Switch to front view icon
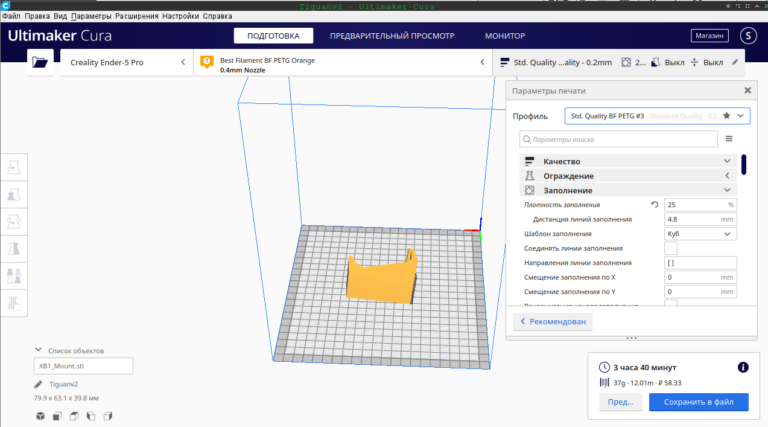This screenshot has height=427, width=768. pyautogui.click(x=57, y=416)
